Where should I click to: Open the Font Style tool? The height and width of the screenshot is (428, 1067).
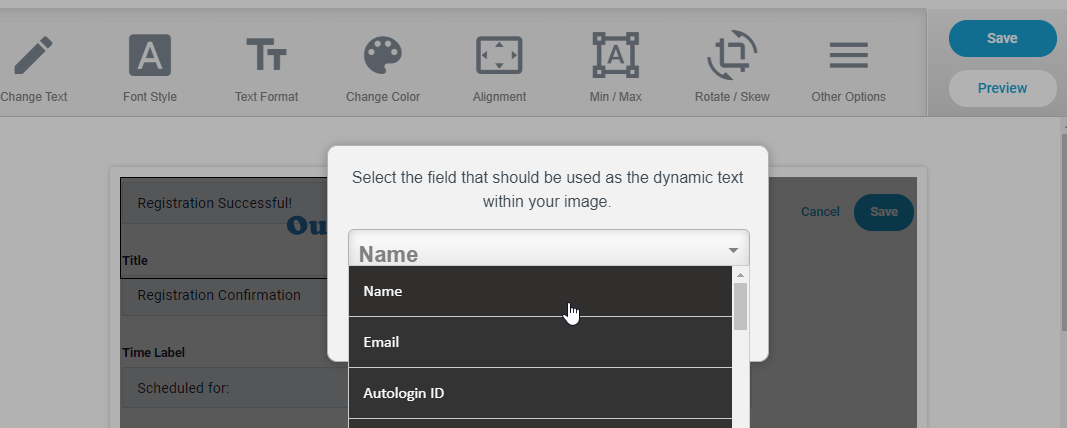(x=150, y=68)
